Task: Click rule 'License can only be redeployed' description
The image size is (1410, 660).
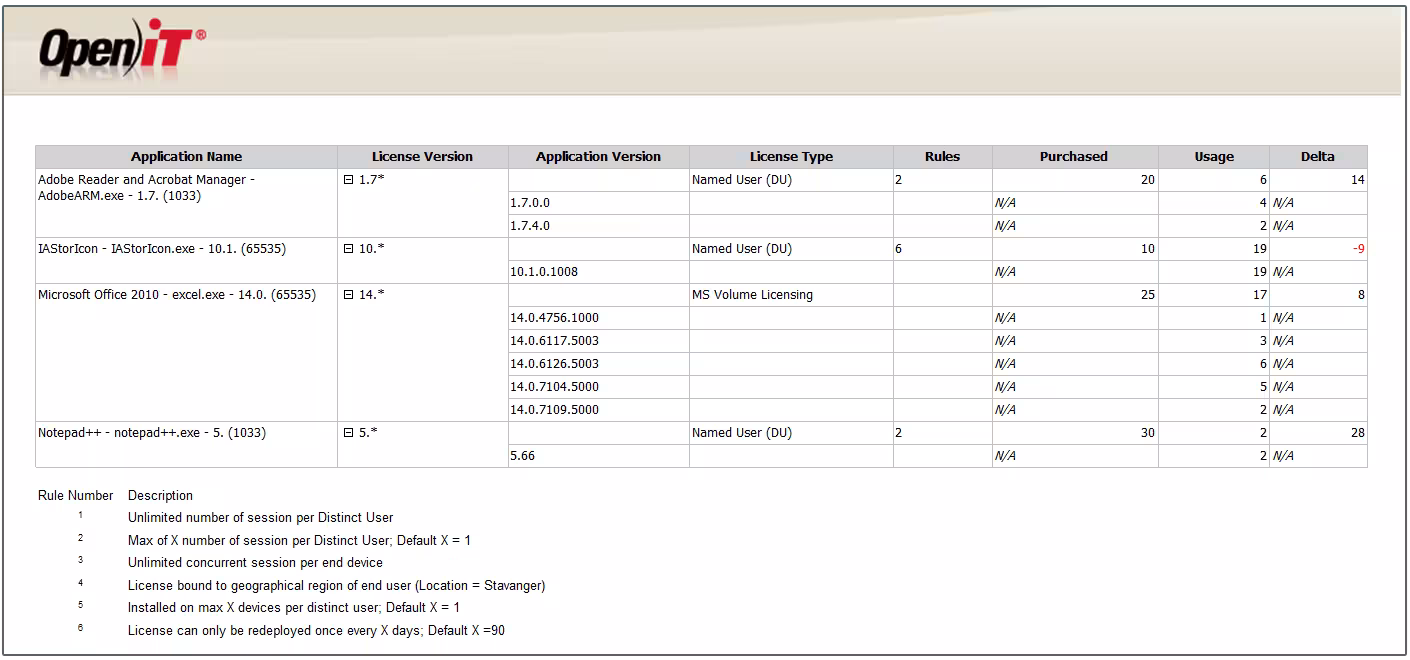Action: click(316, 630)
